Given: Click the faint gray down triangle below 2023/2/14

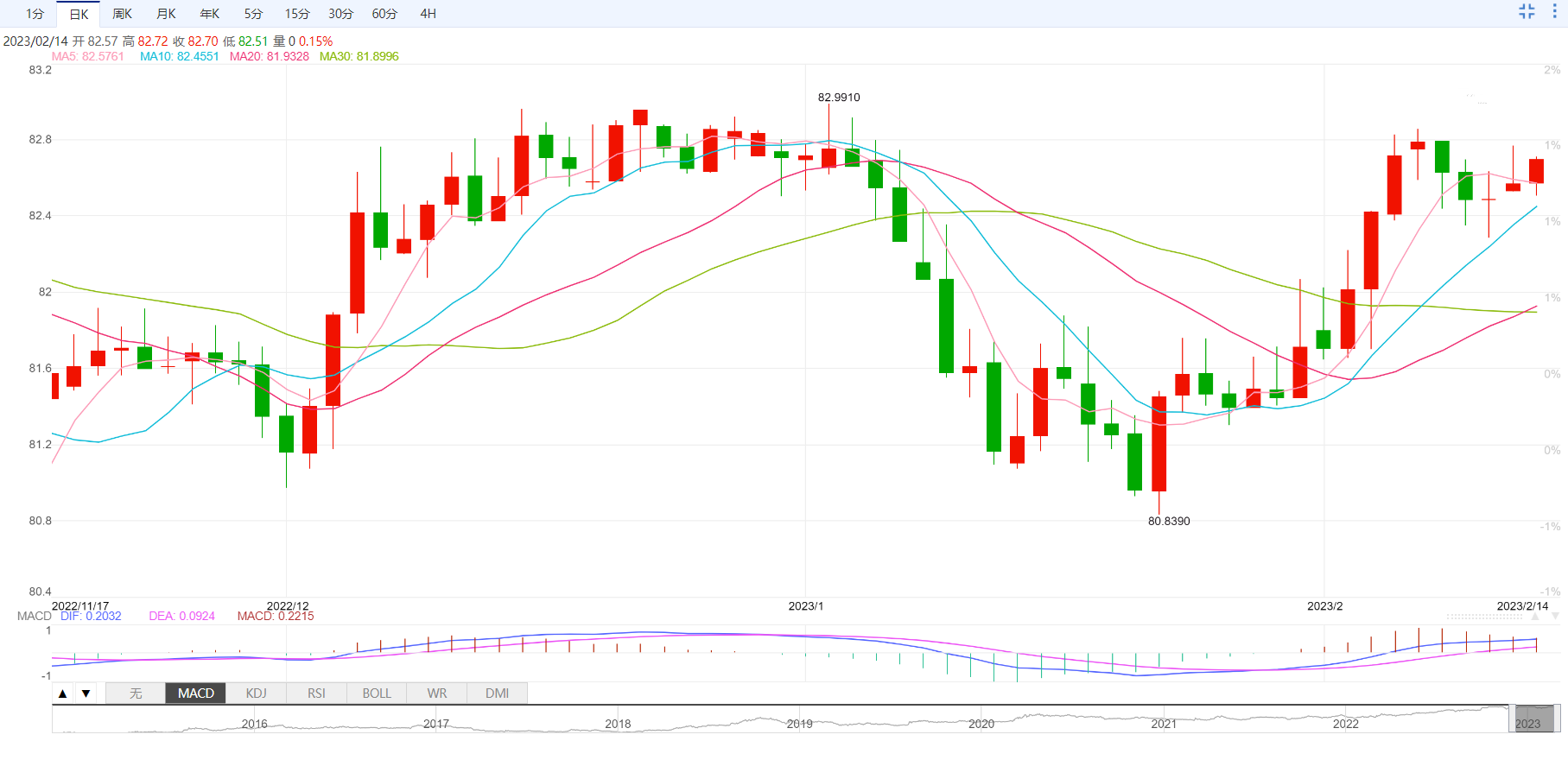Looking at the screenshot, I should coord(1555,617).
